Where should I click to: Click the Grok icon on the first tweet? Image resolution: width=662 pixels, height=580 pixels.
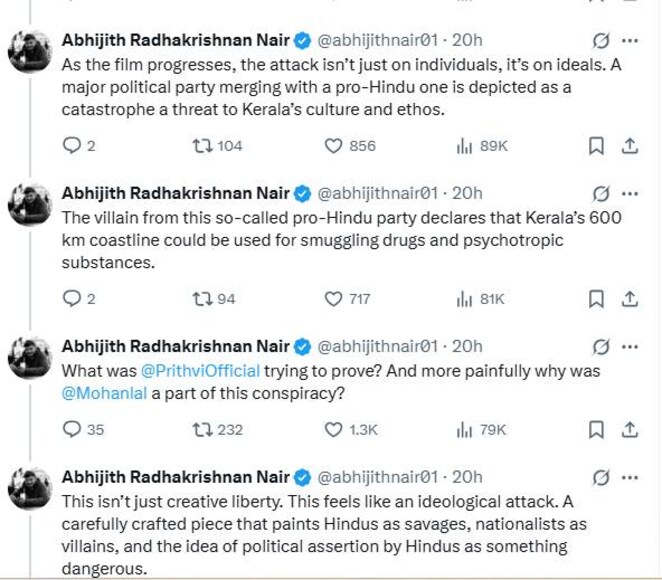pyautogui.click(x=602, y=41)
